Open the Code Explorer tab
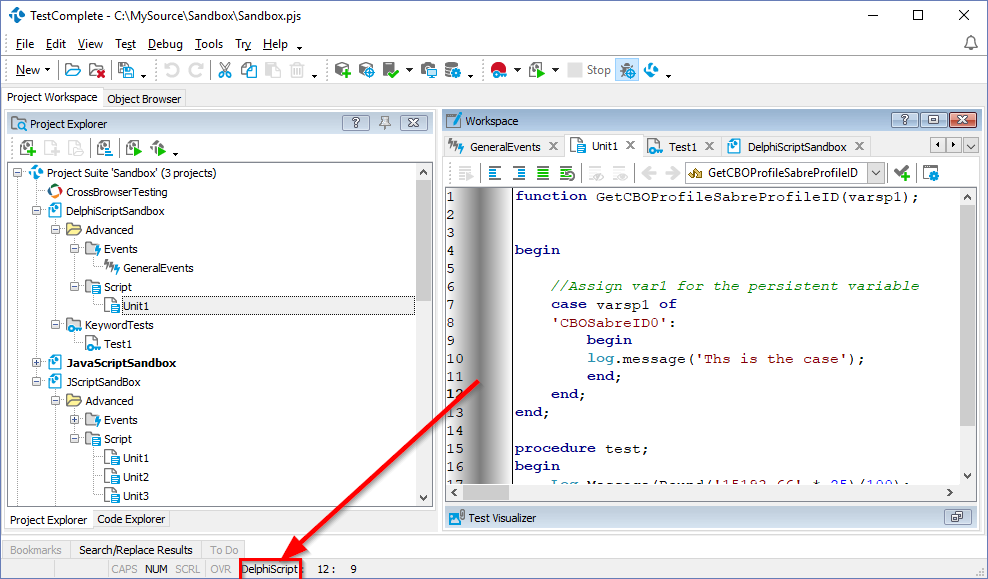This screenshot has height=579, width=988. (132, 519)
